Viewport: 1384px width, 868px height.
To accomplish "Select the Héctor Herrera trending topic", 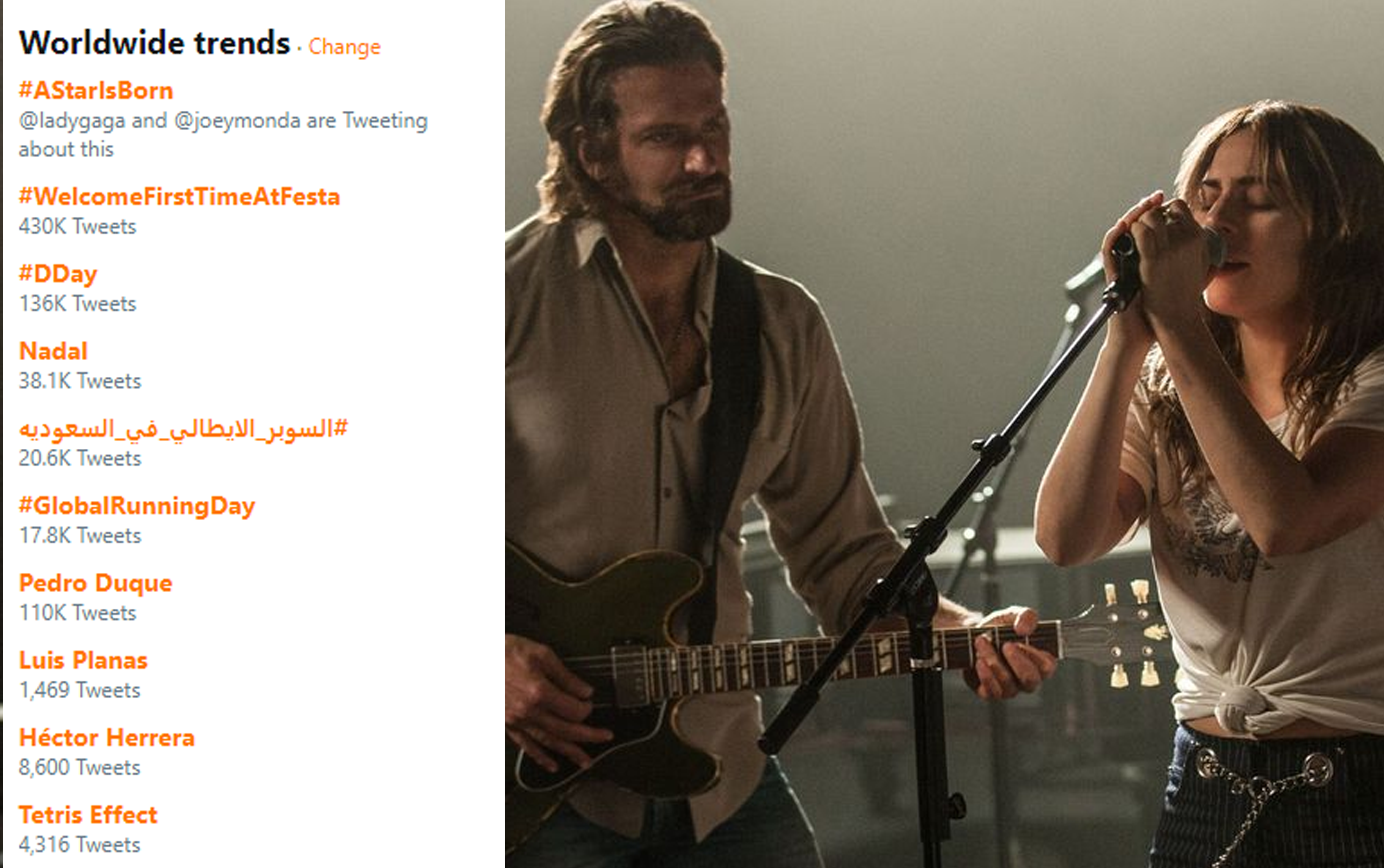I will [107, 738].
